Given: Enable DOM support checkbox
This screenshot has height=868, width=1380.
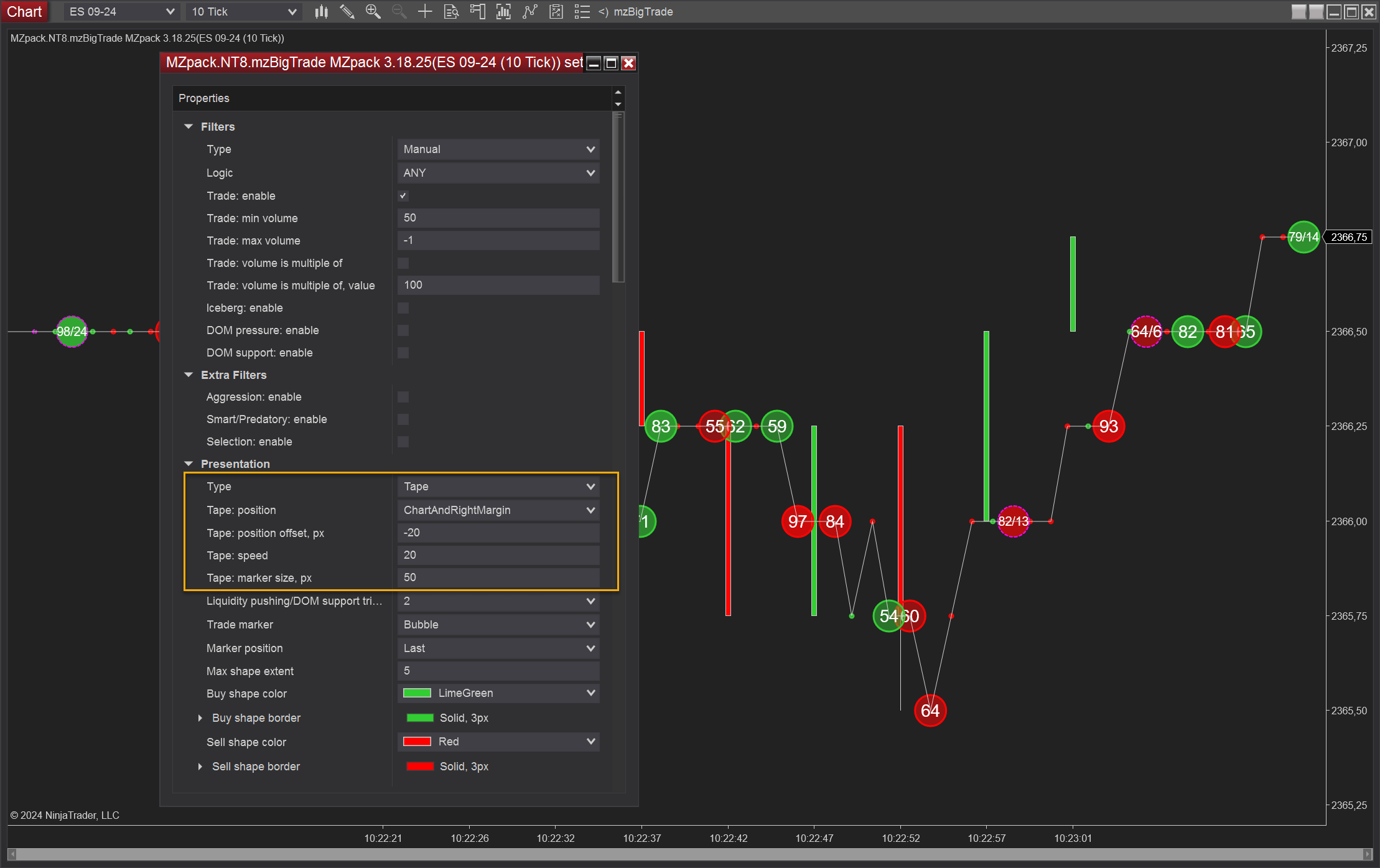Looking at the screenshot, I should tap(403, 353).
